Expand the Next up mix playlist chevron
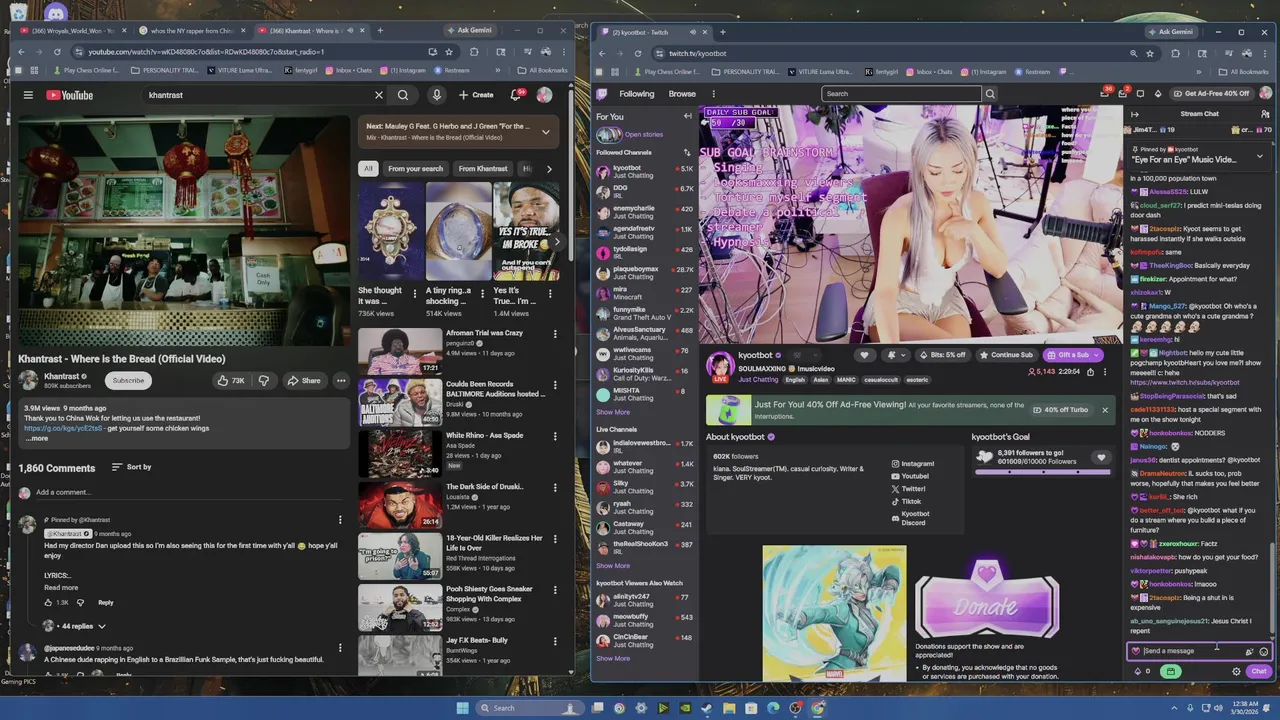The image size is (1280, 720). (546, 132)
